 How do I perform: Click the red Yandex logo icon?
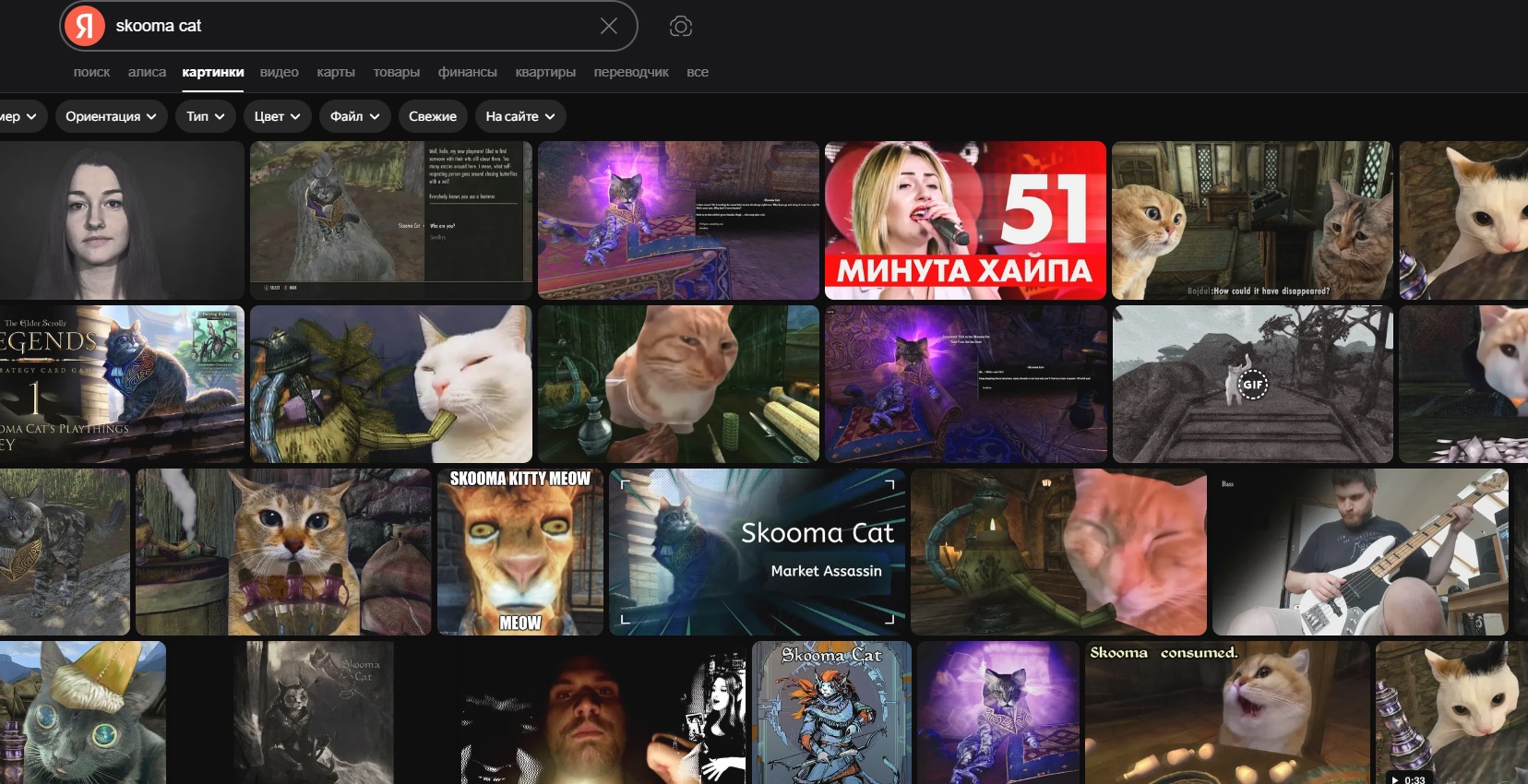85,26
